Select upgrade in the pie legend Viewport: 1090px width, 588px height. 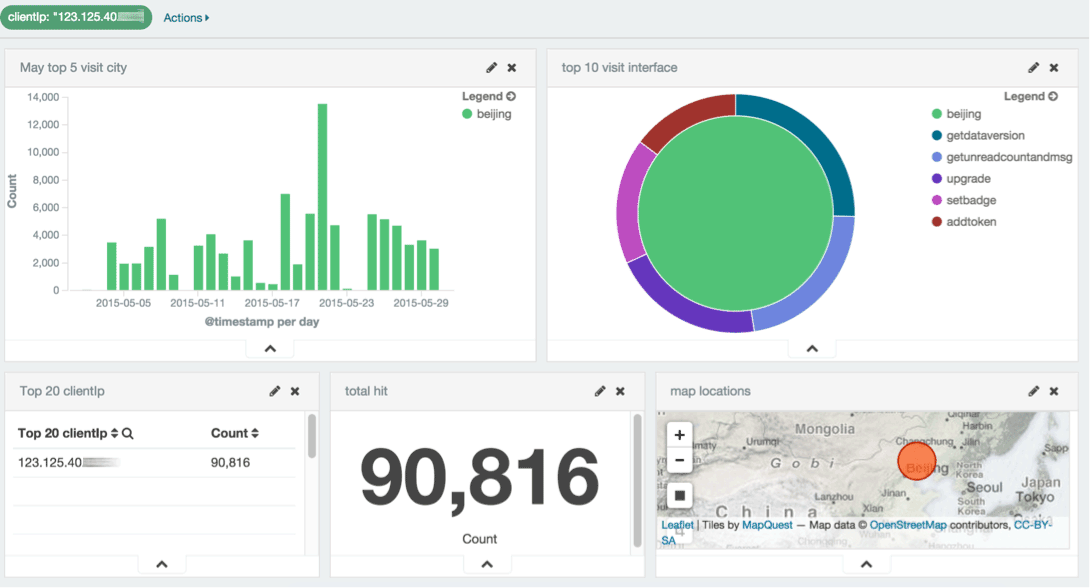[x=961, y=179]
